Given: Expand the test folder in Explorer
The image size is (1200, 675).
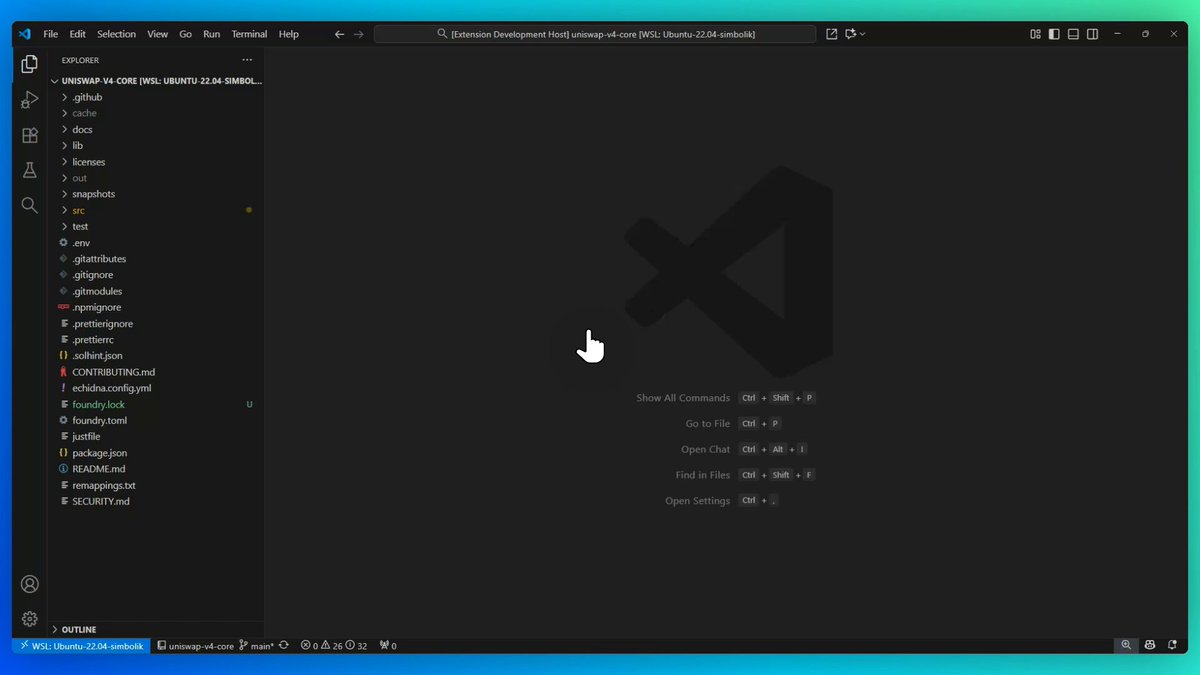Looking at the screenshot, I should pos(80,226).
